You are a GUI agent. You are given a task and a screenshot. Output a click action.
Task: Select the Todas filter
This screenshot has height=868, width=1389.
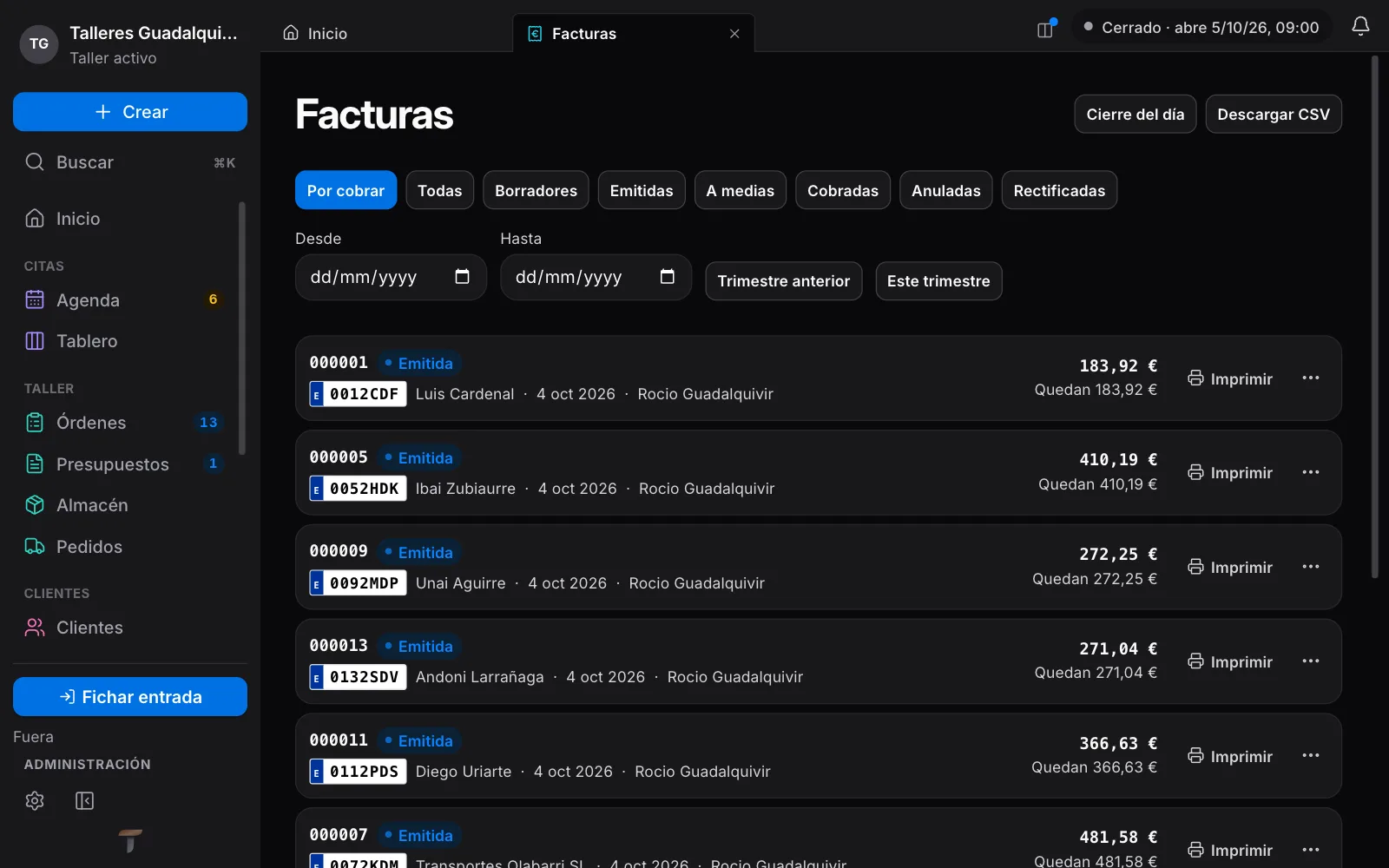(439, 190)
